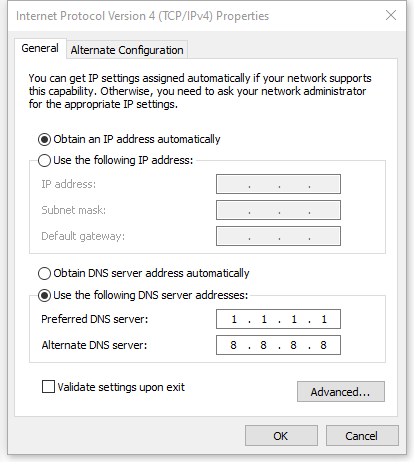This screenshot has width=414, height=462.
Task: Confirm changes with the OK button
Action: pos(281,436)
